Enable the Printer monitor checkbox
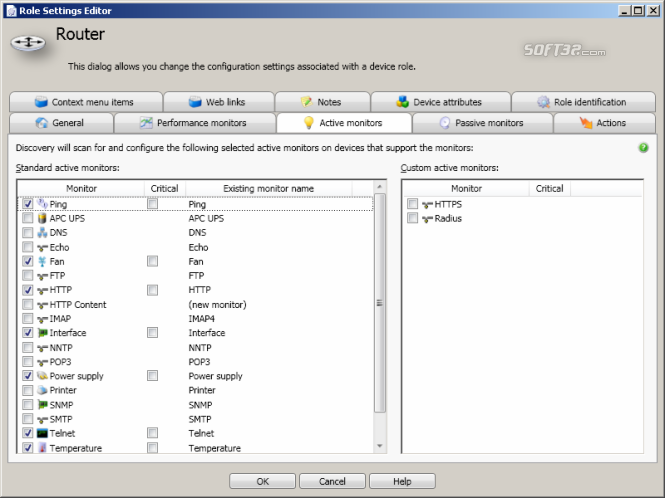Screen dimensions: 665x498 point(28,390)
